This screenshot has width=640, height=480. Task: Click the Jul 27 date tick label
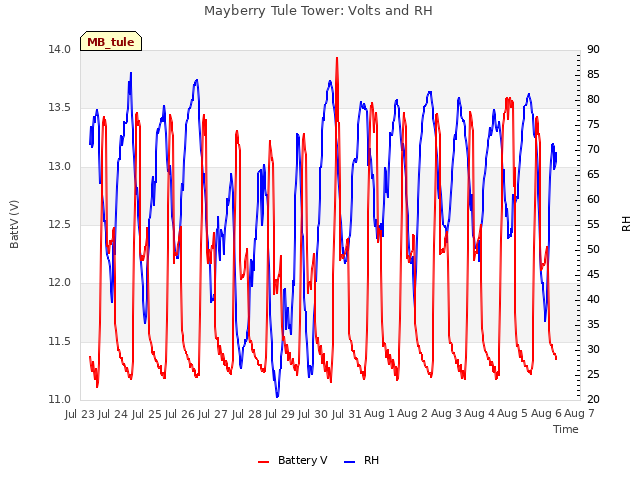[213, 414]
